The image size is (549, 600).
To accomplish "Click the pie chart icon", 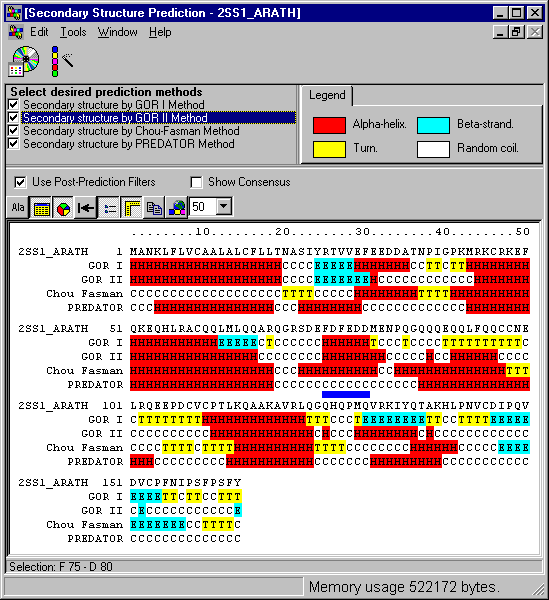I will click(64, 208).
